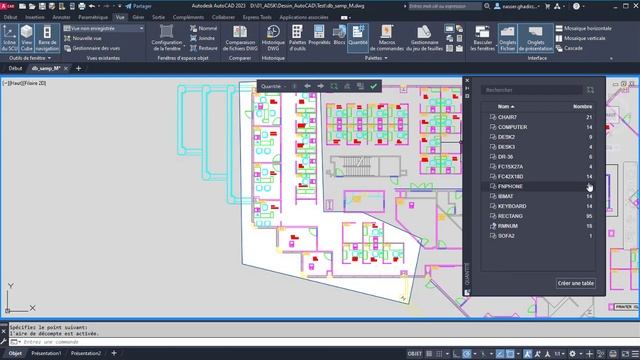Switch to the Gérer ribbon tab
This screenshot has height=360, width=640.
tap(138, 18)
